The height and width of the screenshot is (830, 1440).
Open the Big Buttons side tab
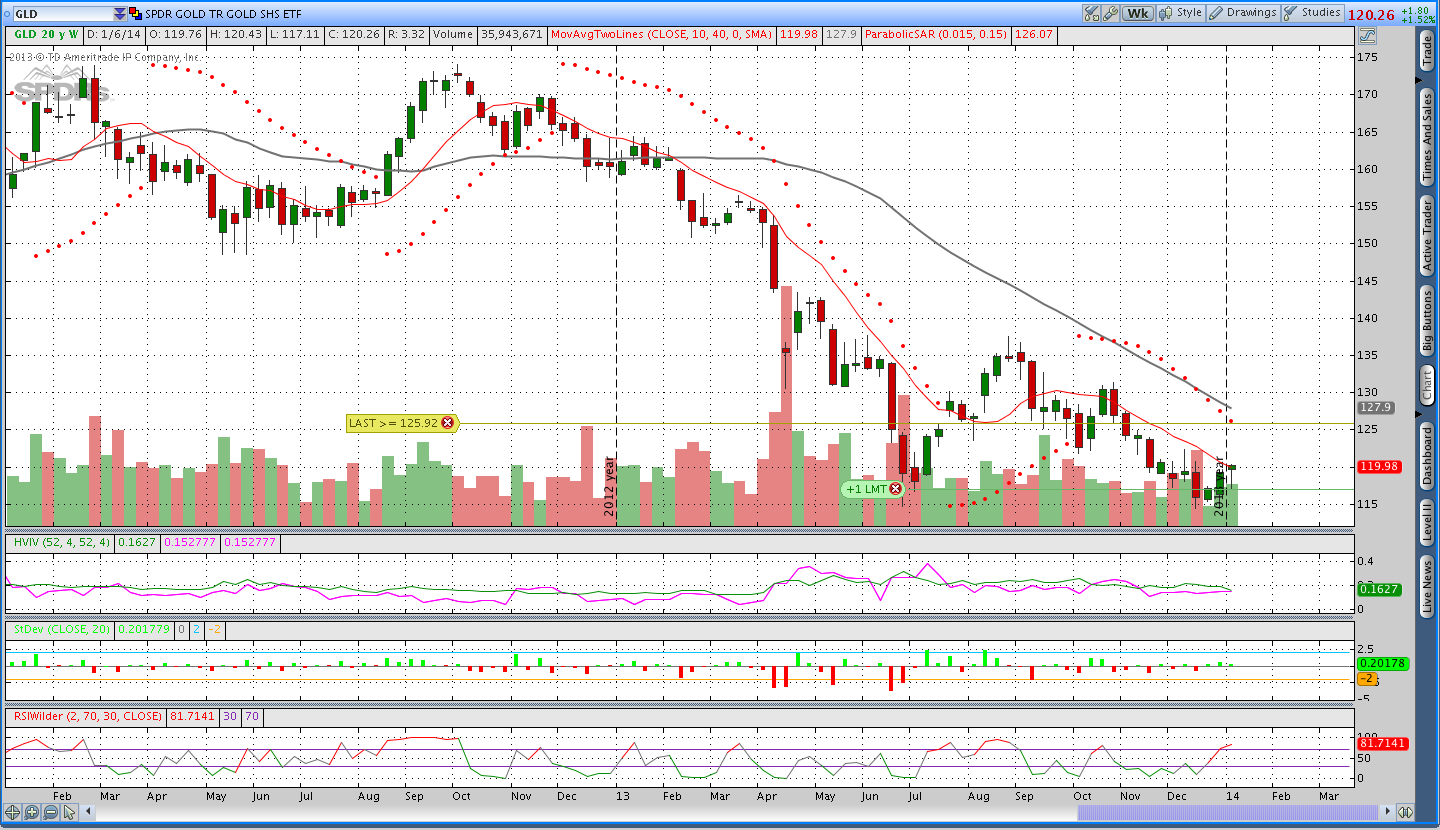(1428, 320)
